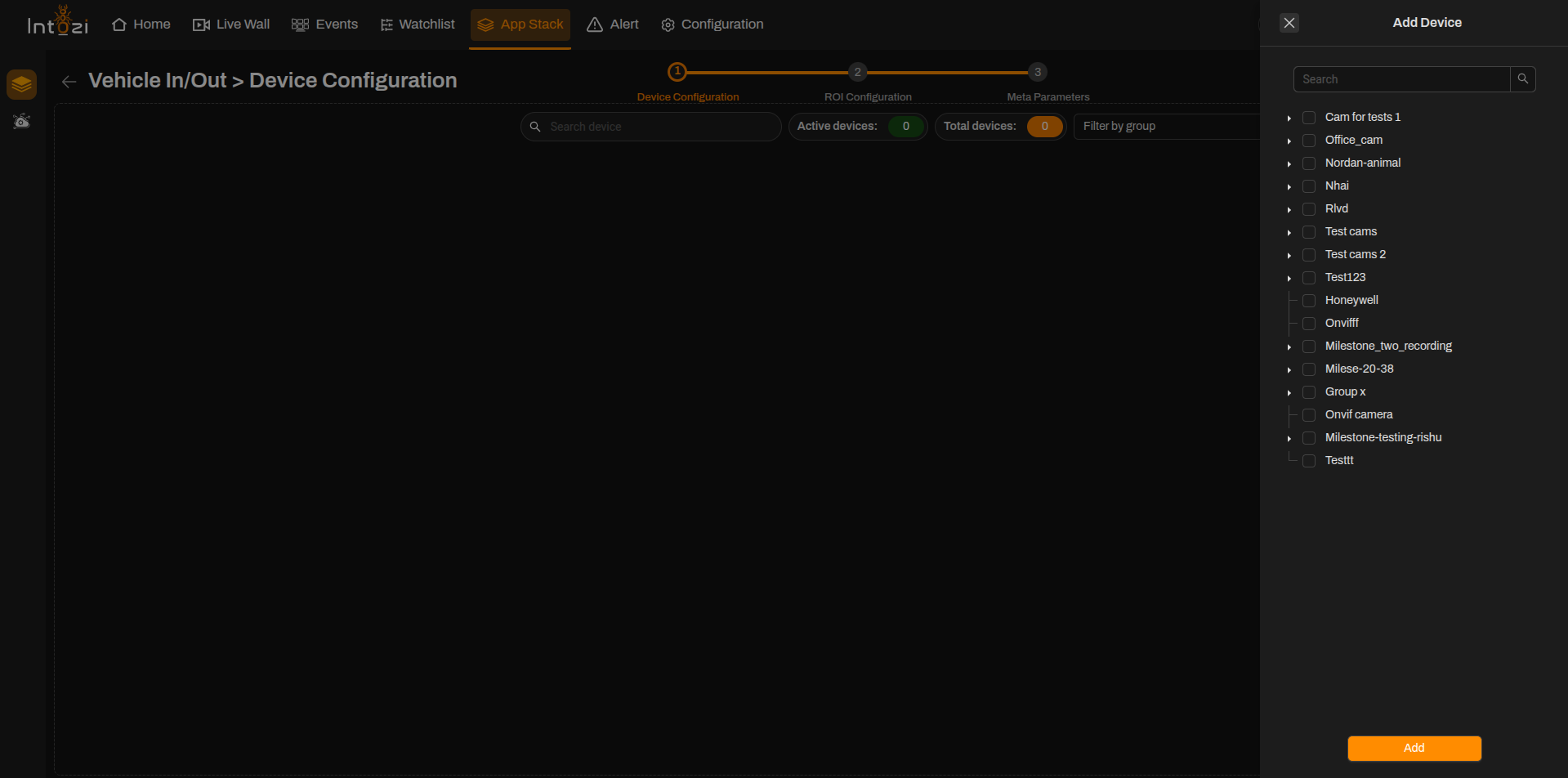
Task: Expand the Test cams 2 group
Action: [x=1289, y=256]
